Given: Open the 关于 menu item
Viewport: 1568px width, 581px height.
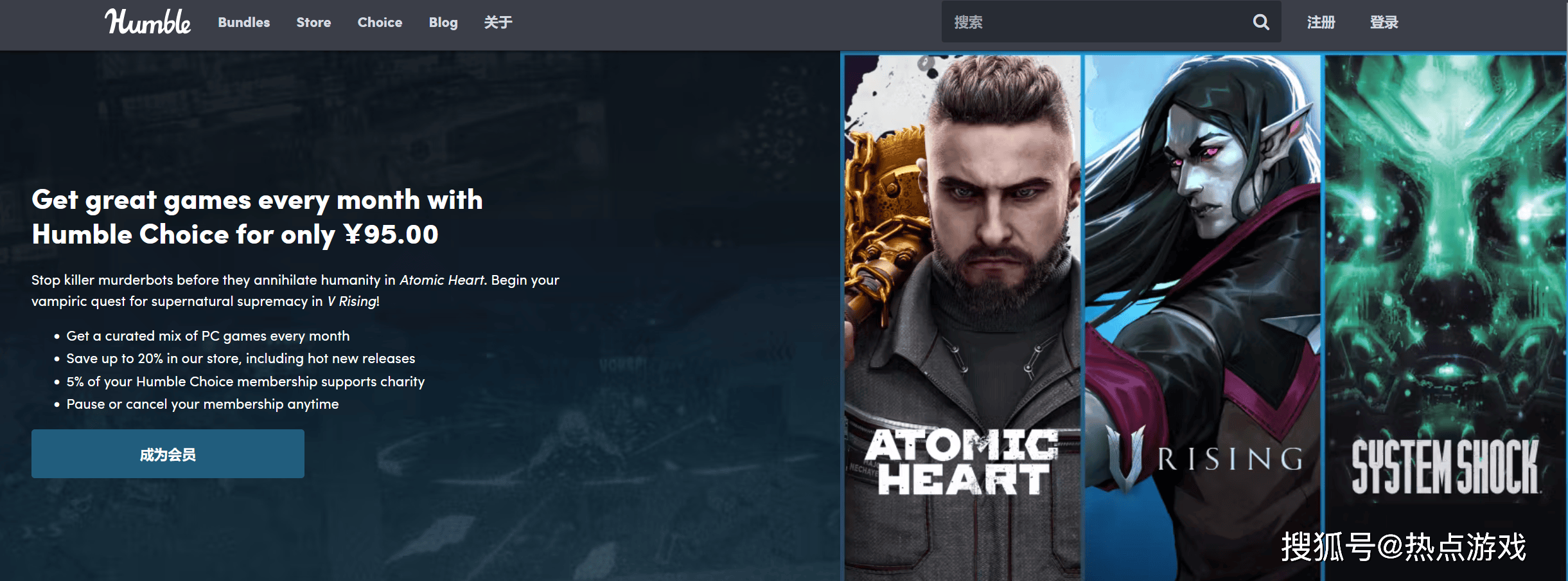Looking at the screenshot, I should (498, 22).
